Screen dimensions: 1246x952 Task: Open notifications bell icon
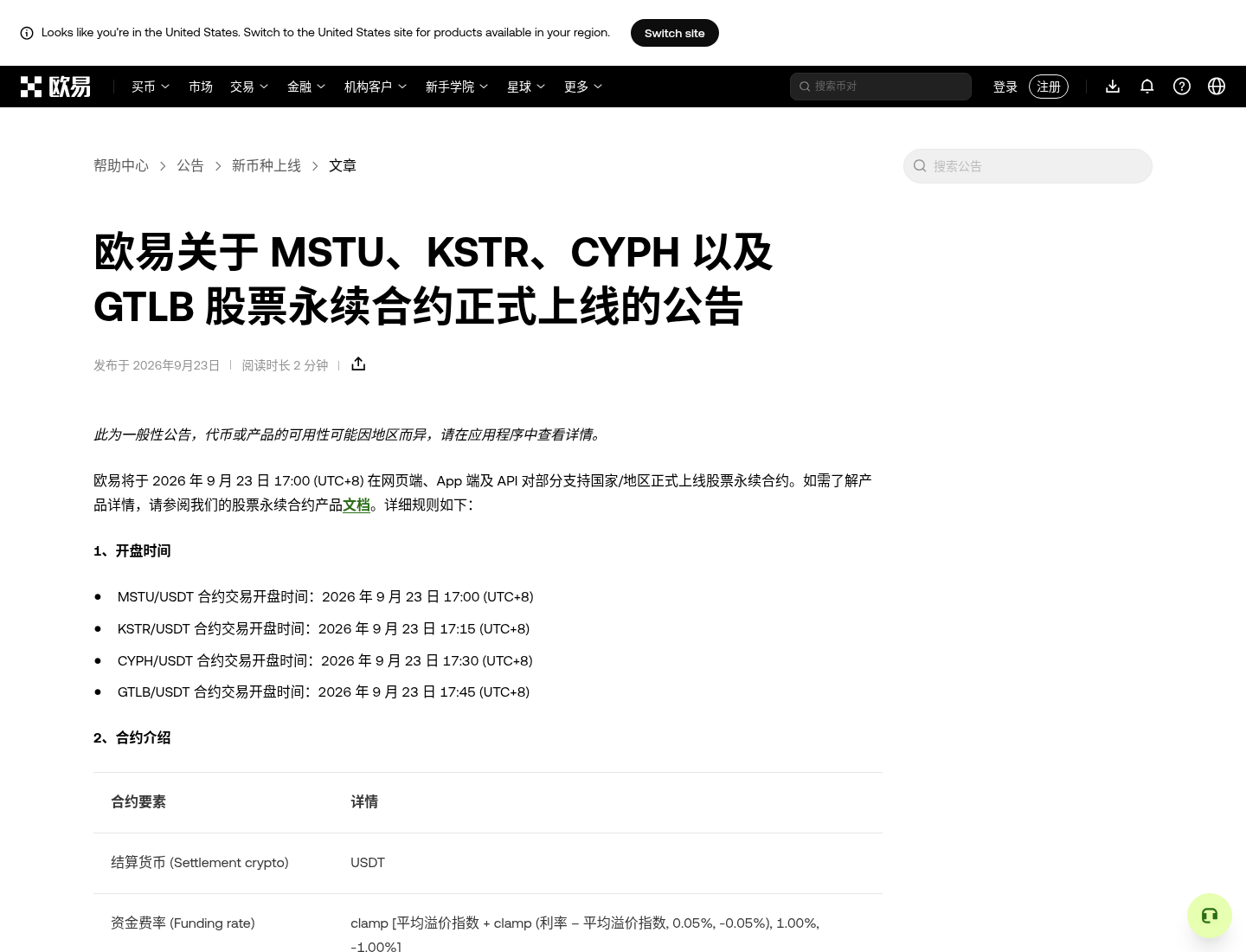point(1147,87)
